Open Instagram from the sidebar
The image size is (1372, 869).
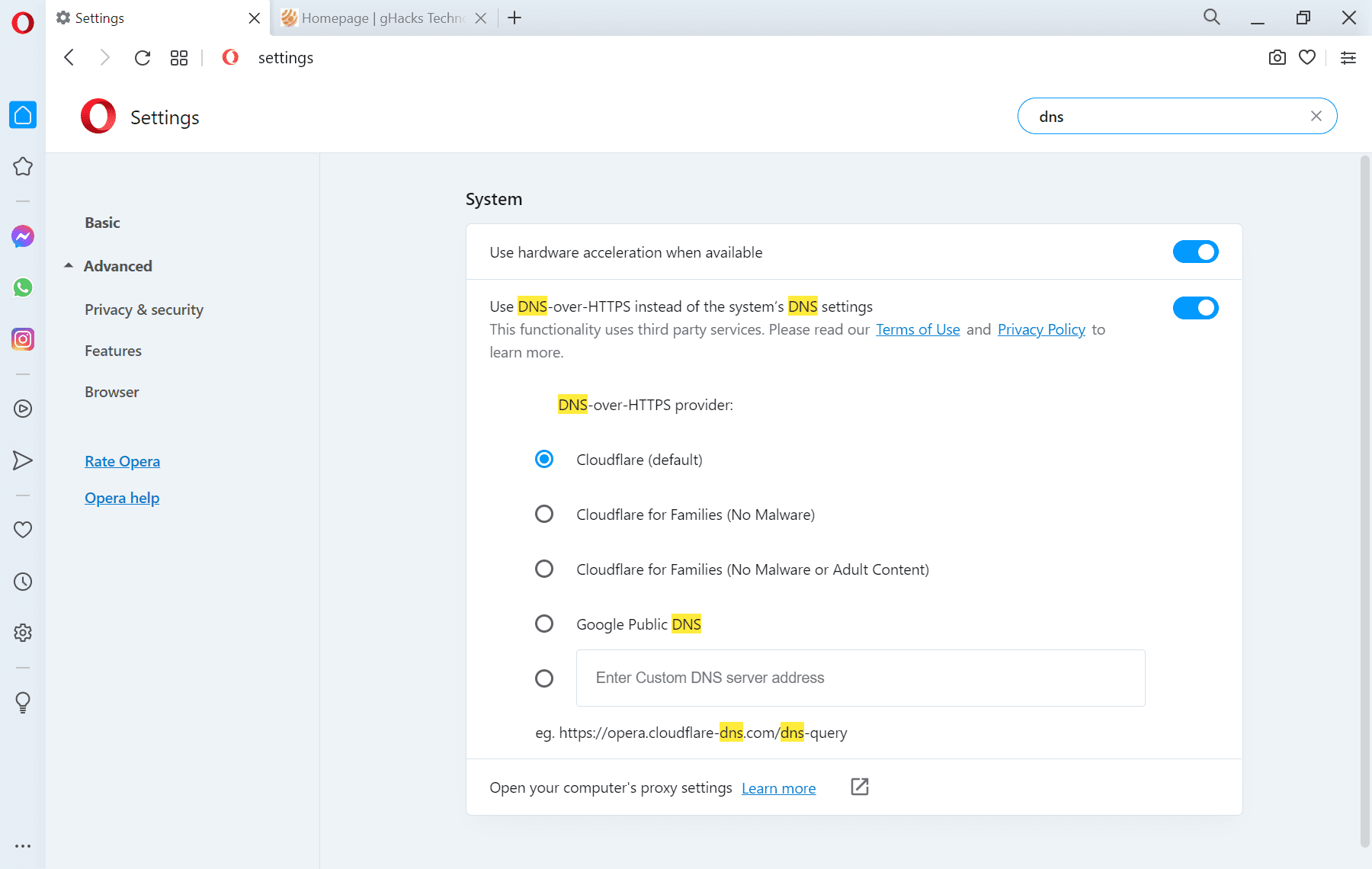(23, 339)
